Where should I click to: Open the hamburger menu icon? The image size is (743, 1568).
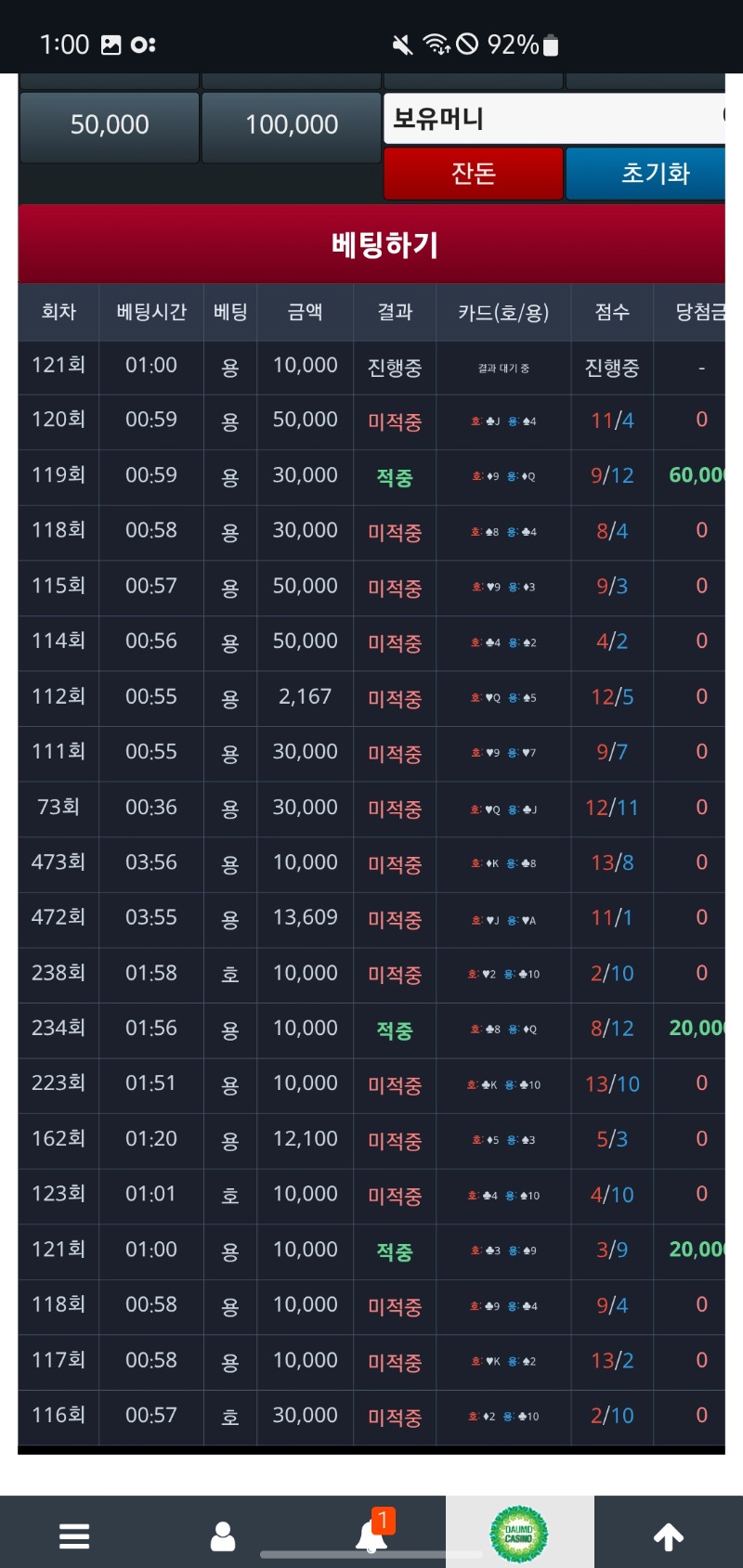pos(74,1536)
